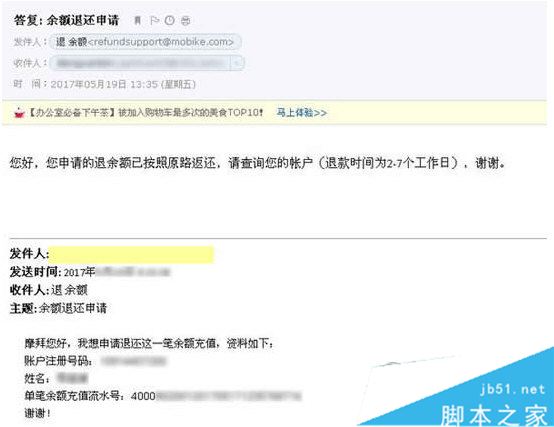Click the 账户注册号码 blurred number
554x427 pixels.
coord(134,361)
